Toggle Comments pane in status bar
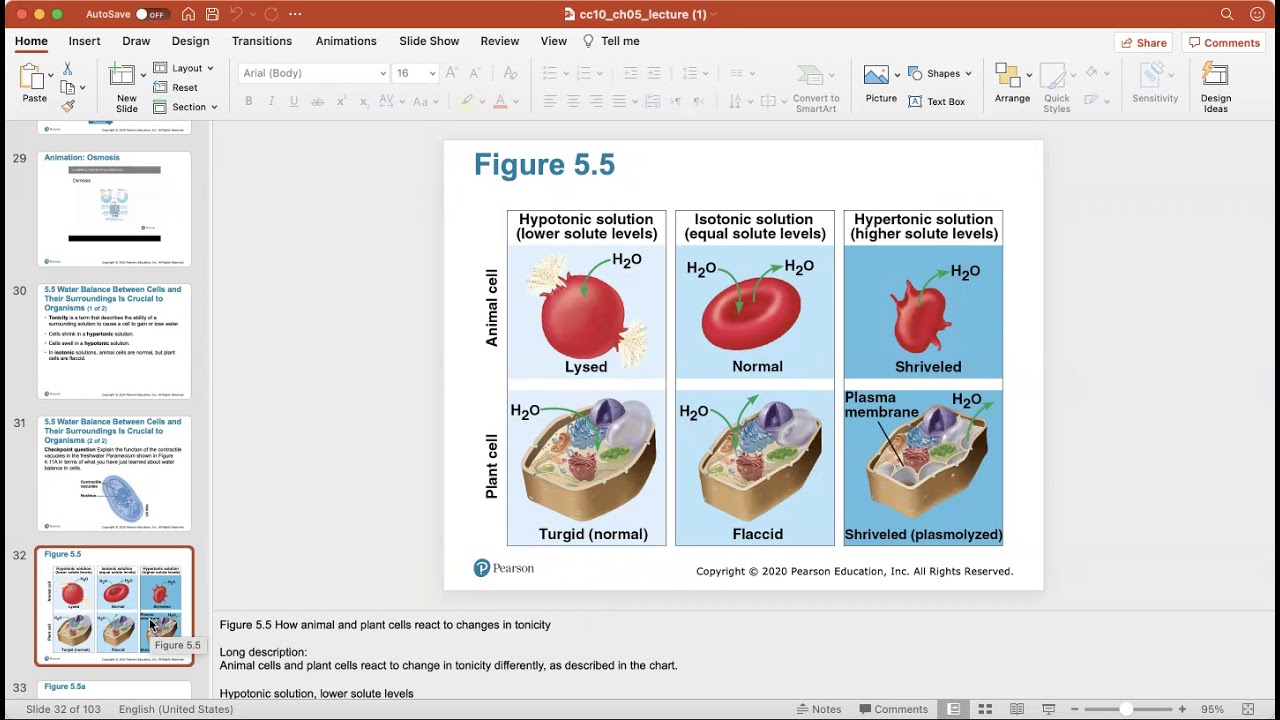The width and height of the screenshot is (1280, 720). (892, 709)
